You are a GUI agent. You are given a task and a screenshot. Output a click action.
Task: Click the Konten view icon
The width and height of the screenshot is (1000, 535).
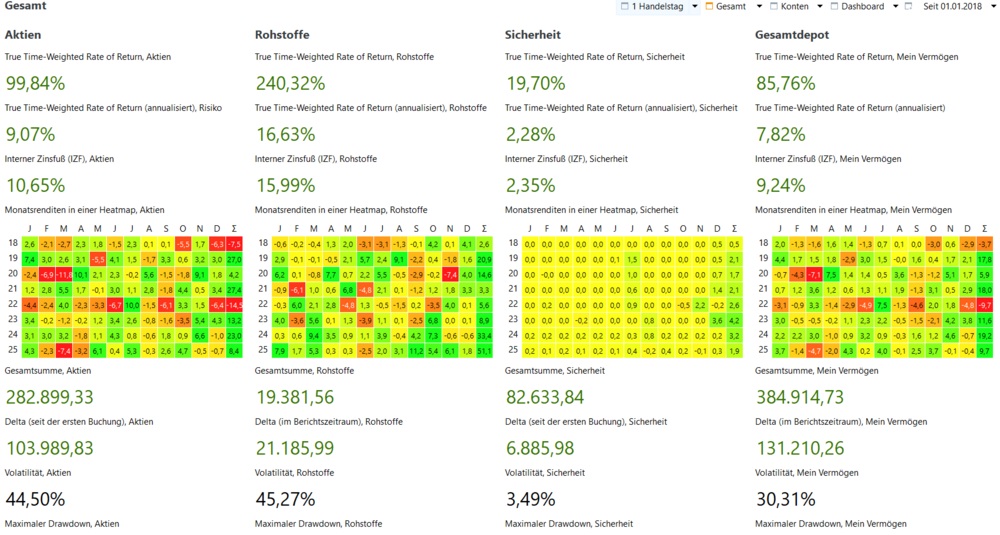(x=774, y=6)
